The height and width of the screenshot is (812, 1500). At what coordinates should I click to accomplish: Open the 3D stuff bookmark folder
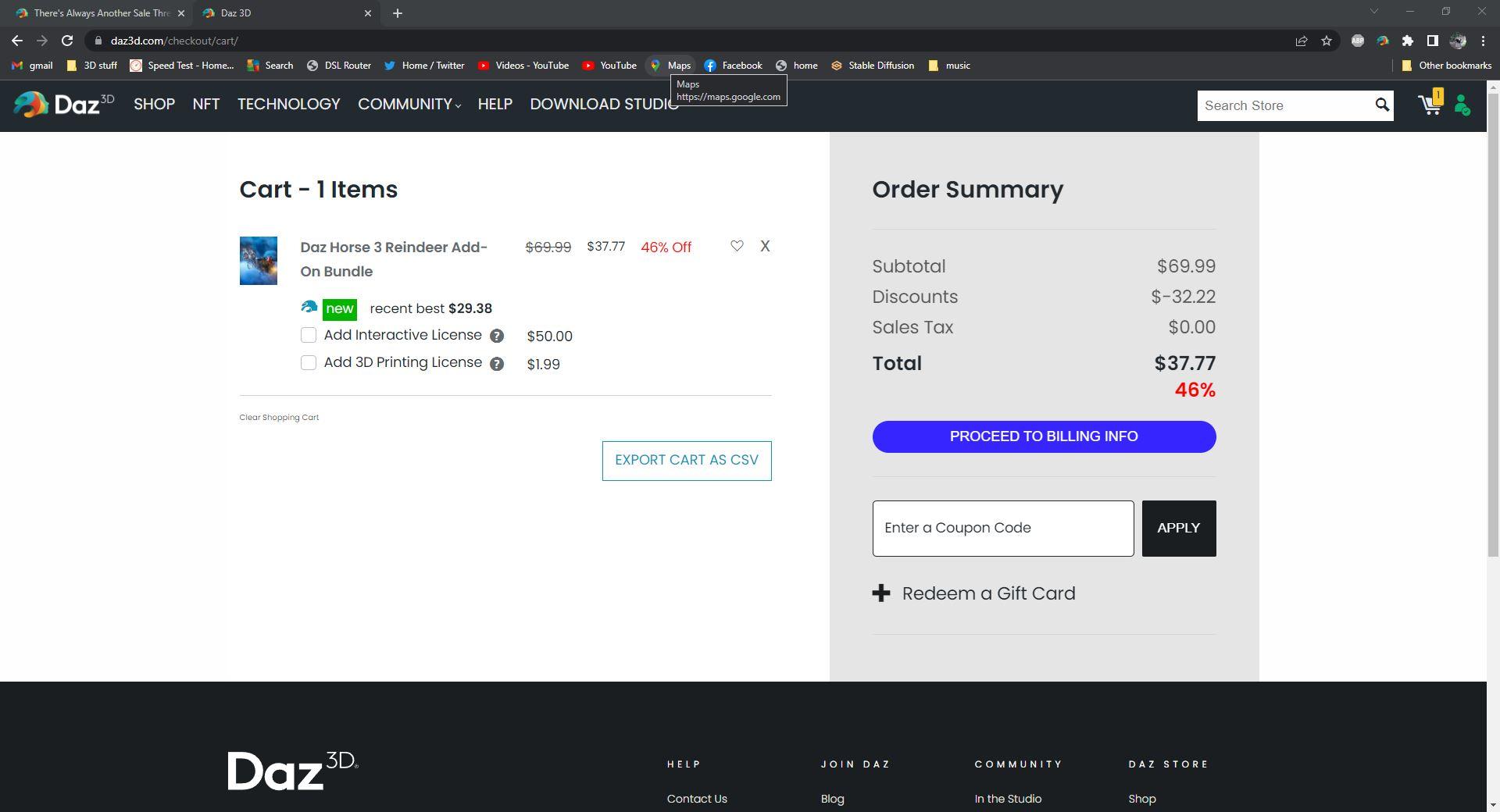(x=91, y=66)
